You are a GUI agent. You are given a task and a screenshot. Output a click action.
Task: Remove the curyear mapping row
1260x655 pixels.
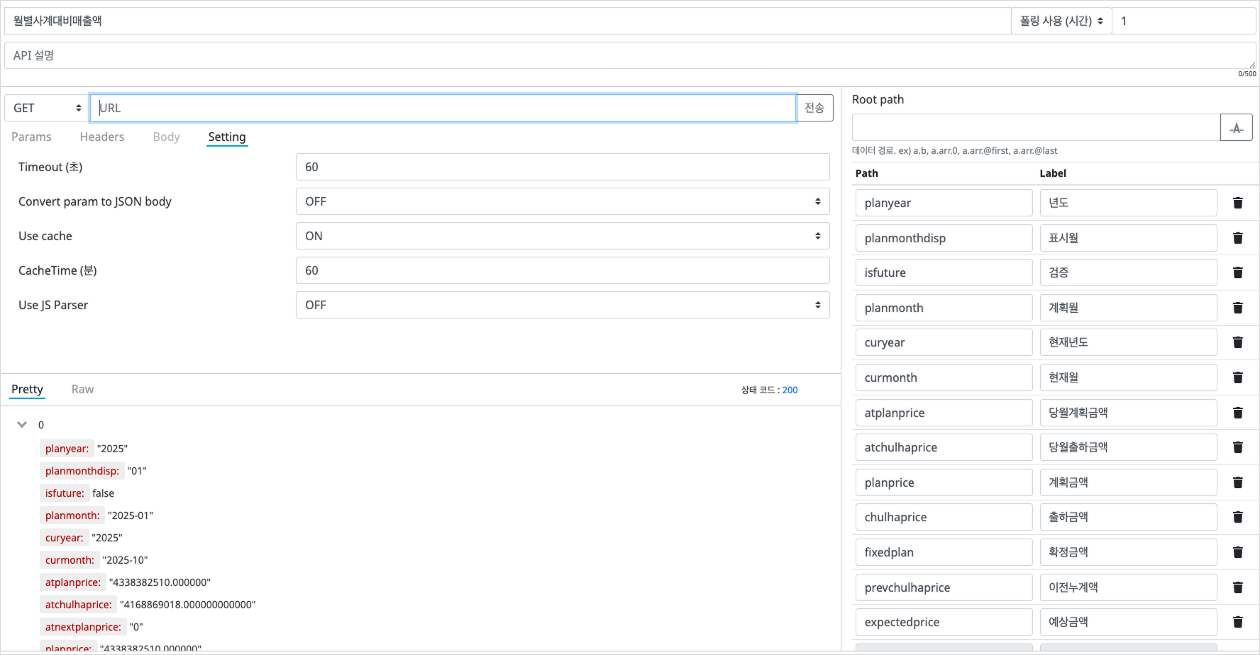[x=1237, y=342]
